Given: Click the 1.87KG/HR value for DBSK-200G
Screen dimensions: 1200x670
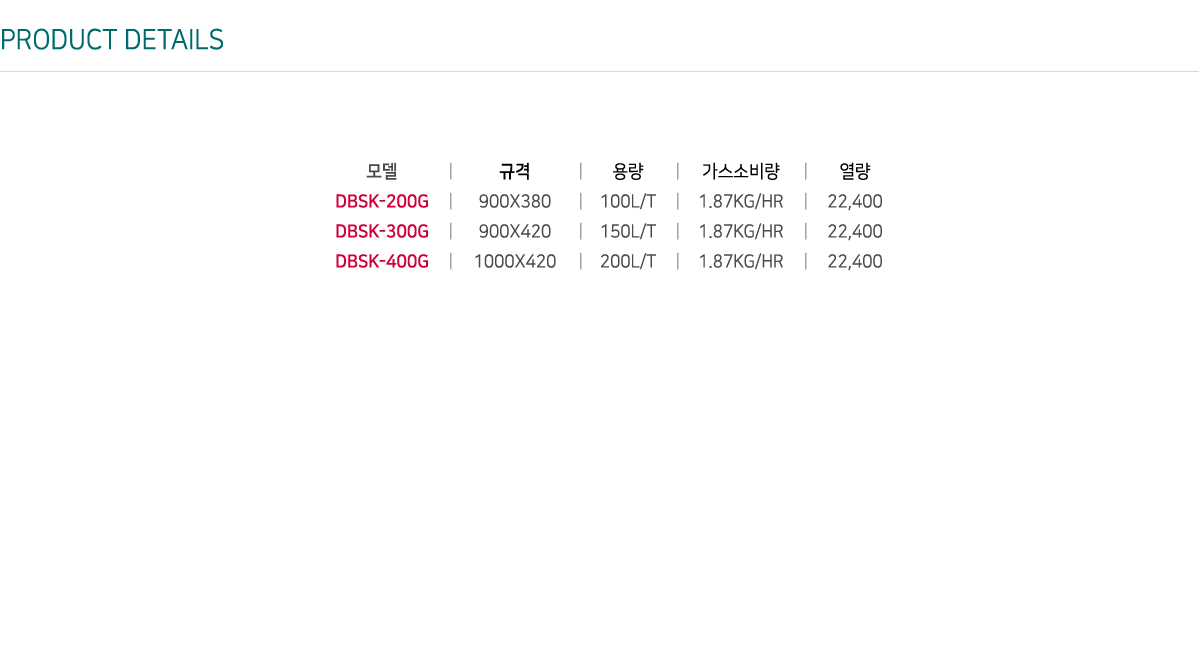Looking at the screenshot, I should 741,202.
